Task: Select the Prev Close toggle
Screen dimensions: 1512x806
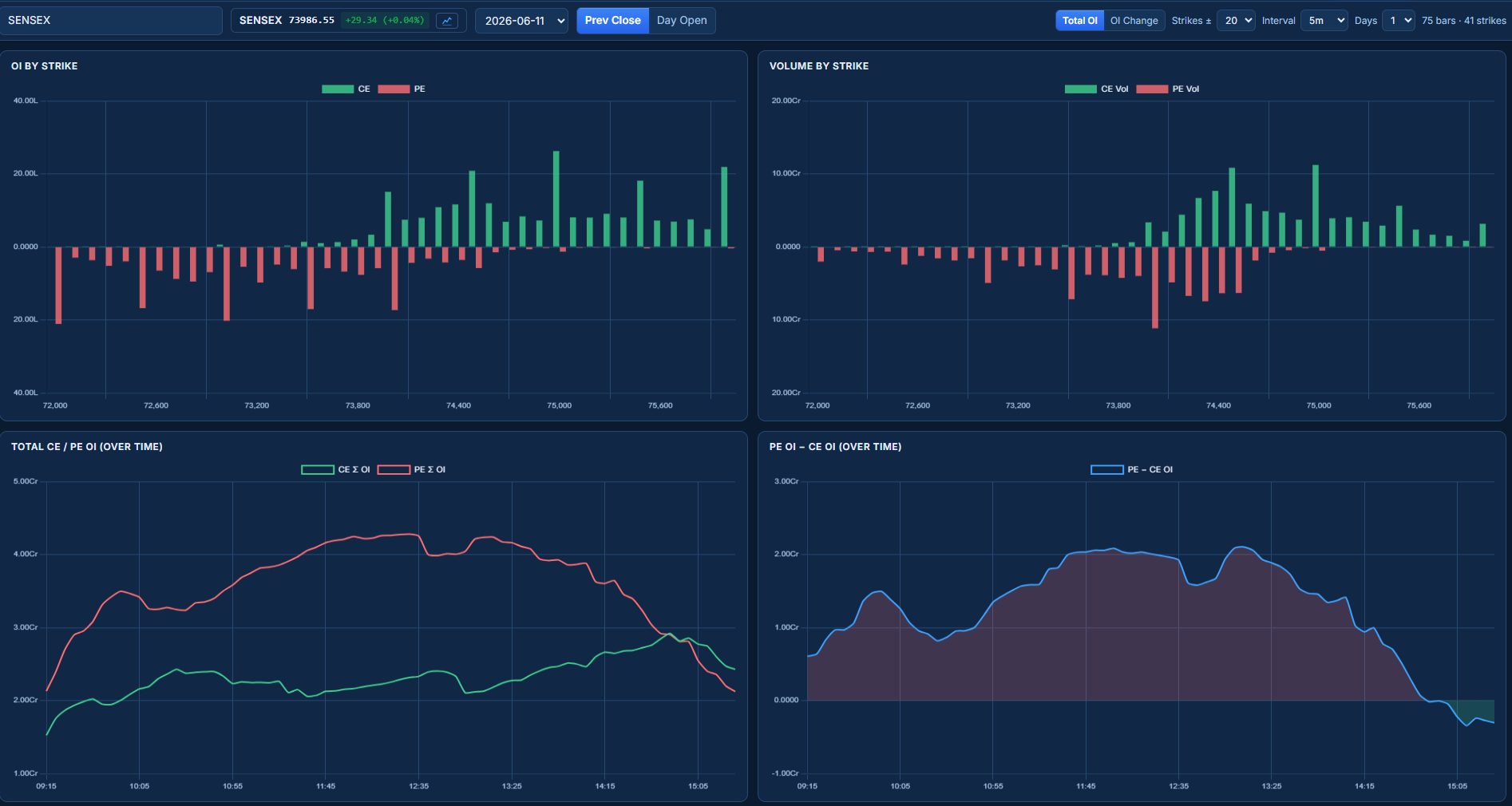Action: pos(612,21)
